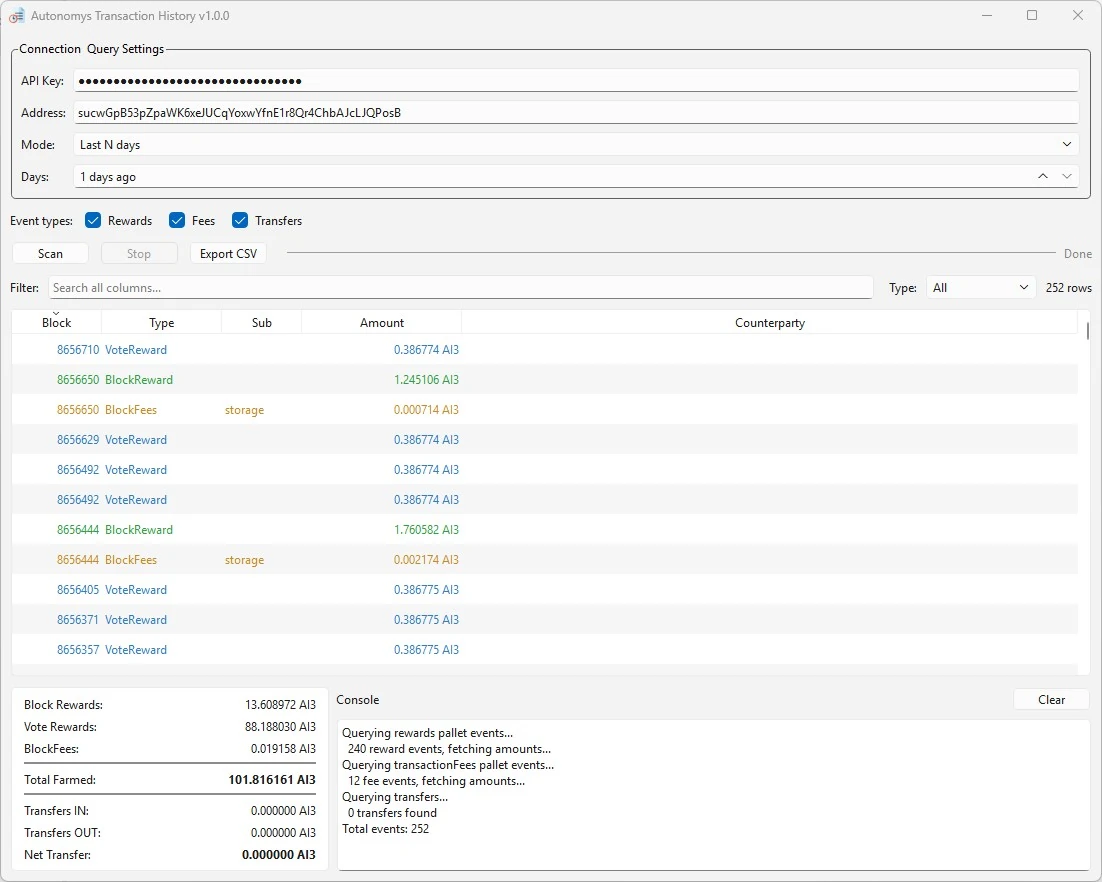Click the Total Farmed value 101.816161 AI3

(x=272, y=779)
